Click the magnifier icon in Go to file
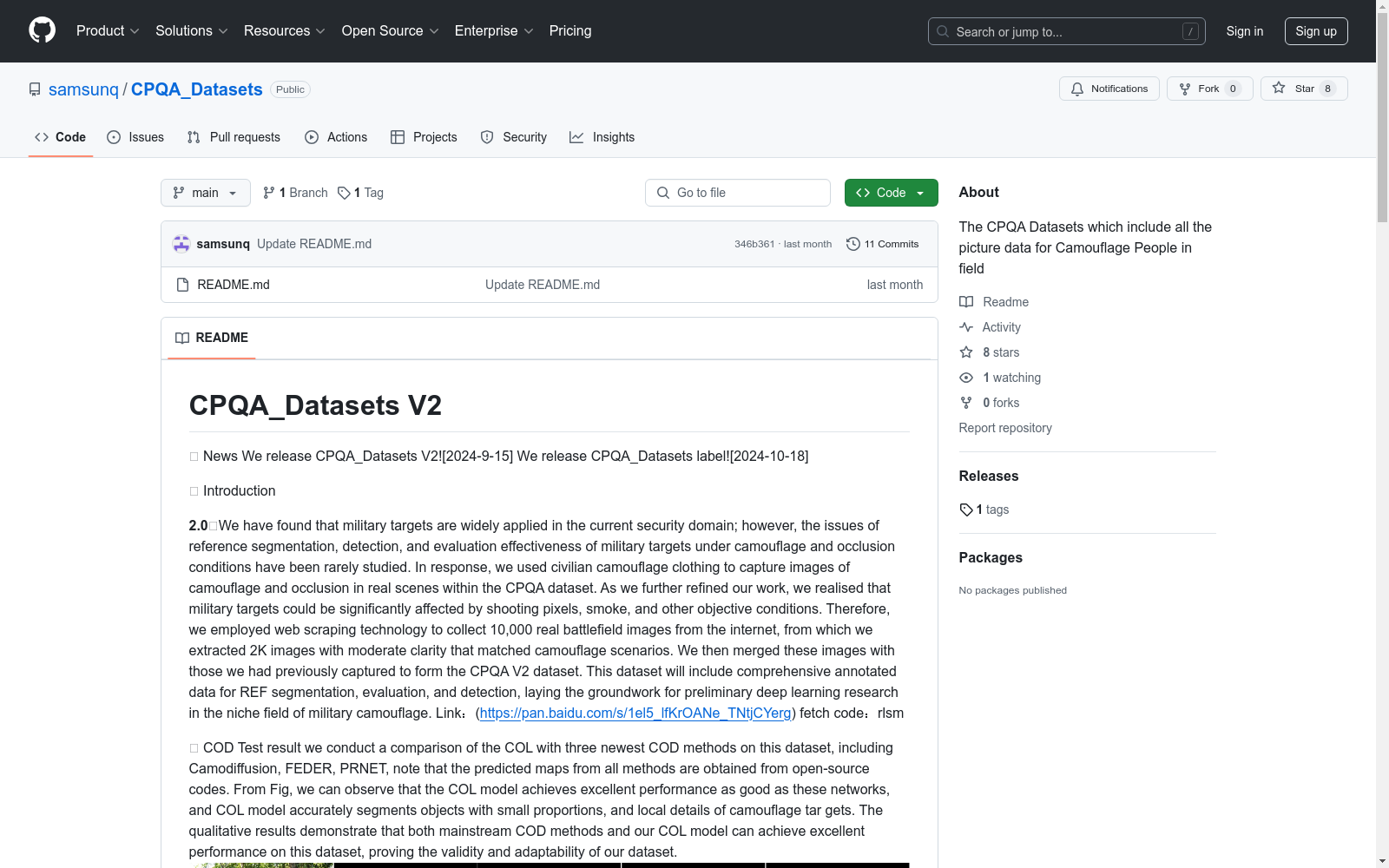 (x=663, y=193)
